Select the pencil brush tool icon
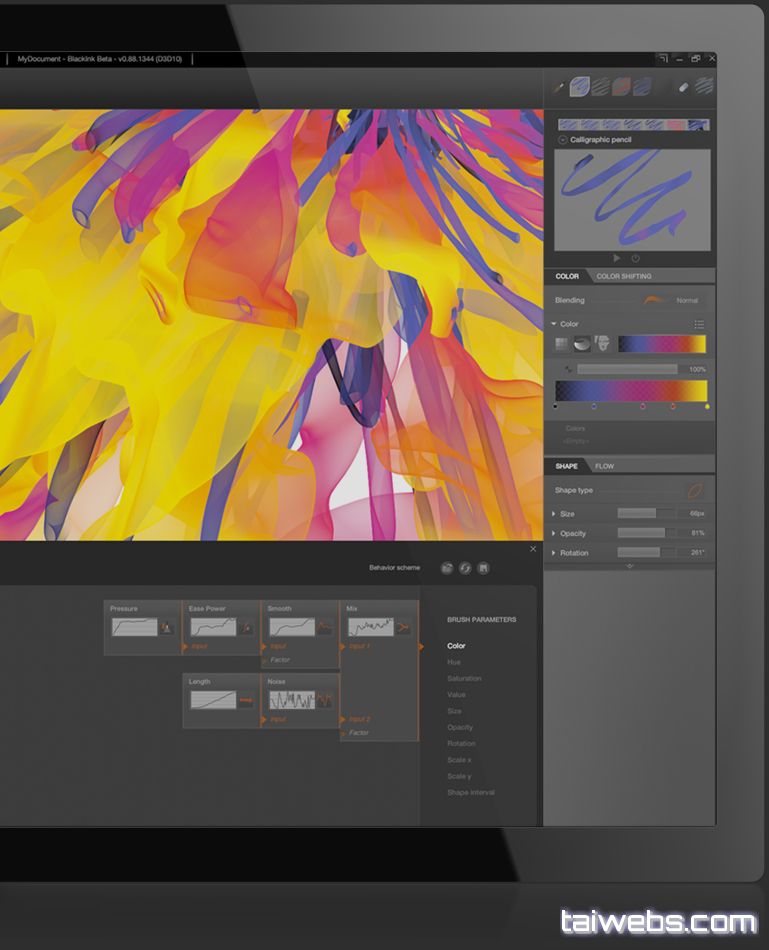The height and width of the screenshot is (950, 769). [x=559, y=87]
